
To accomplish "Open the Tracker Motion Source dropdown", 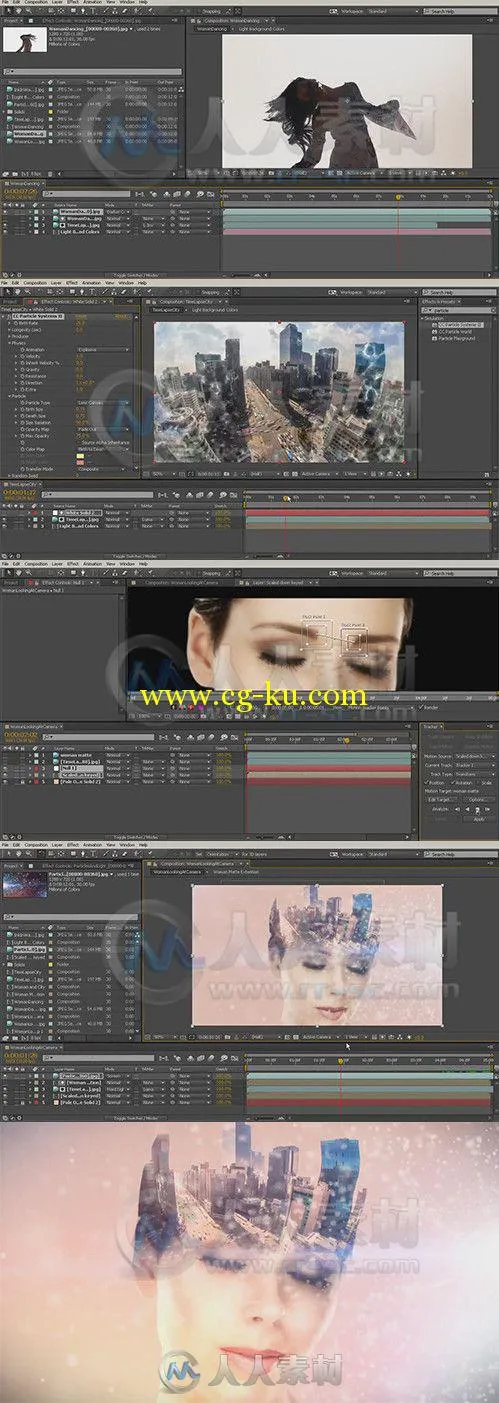I will click(x=476, y=756).
